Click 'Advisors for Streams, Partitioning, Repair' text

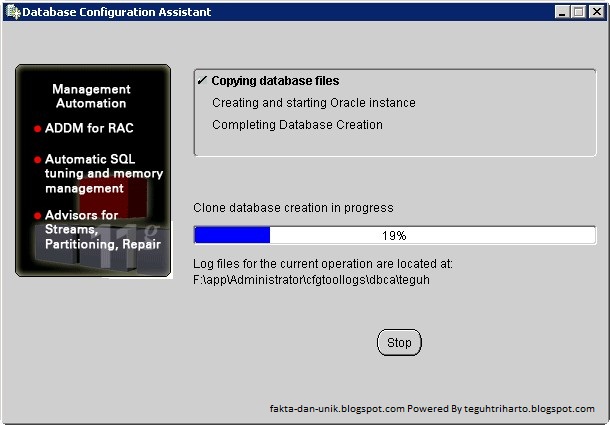click(x=103, y=230)
